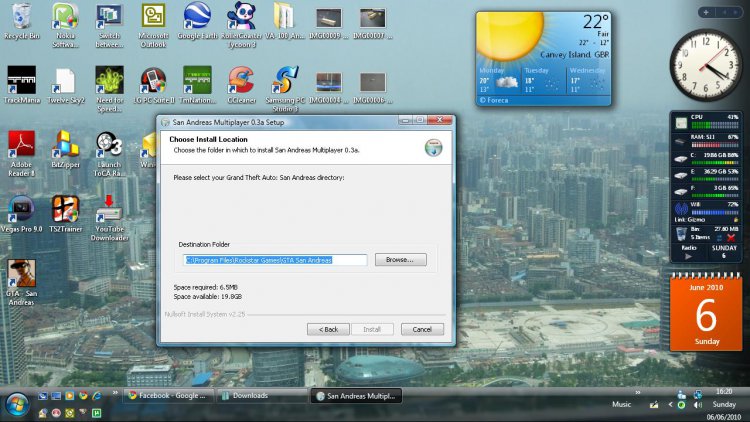This screenshot has height=422, width=750.
Task: Click the Destination Folder path field
Action: click(x=276, y=260)
